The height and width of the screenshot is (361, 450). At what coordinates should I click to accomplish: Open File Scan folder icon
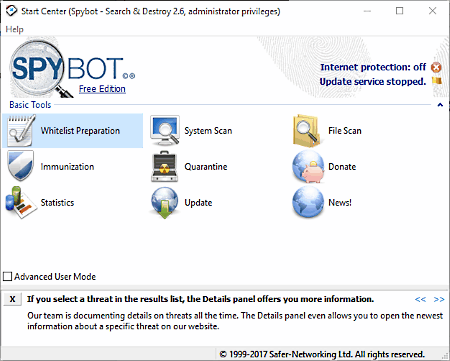pyautogui.click(x=307, y=131)
